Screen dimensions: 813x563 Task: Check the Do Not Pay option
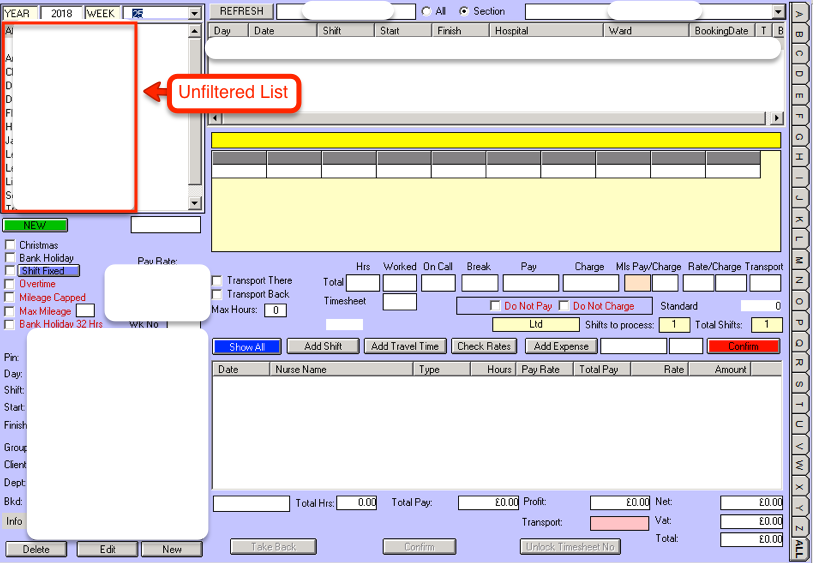[x=495, y=306]
